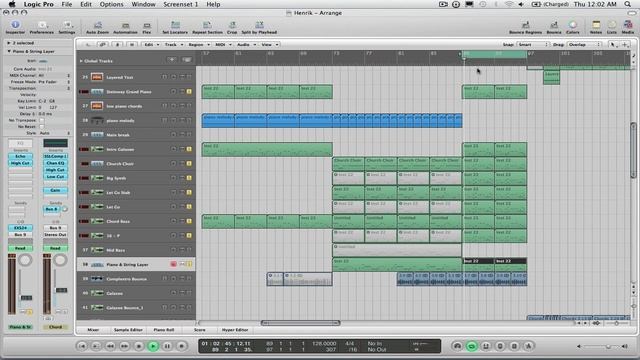640x360 pixels.
Task: Click the Layered Yeat track icon
Action: [97, 77]
